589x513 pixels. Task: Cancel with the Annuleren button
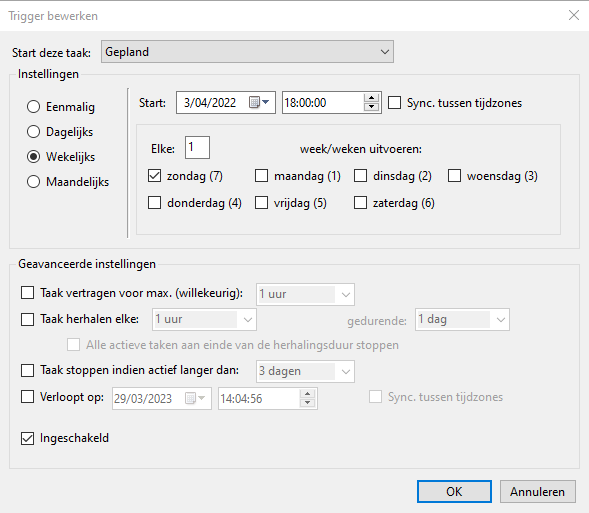538,492
